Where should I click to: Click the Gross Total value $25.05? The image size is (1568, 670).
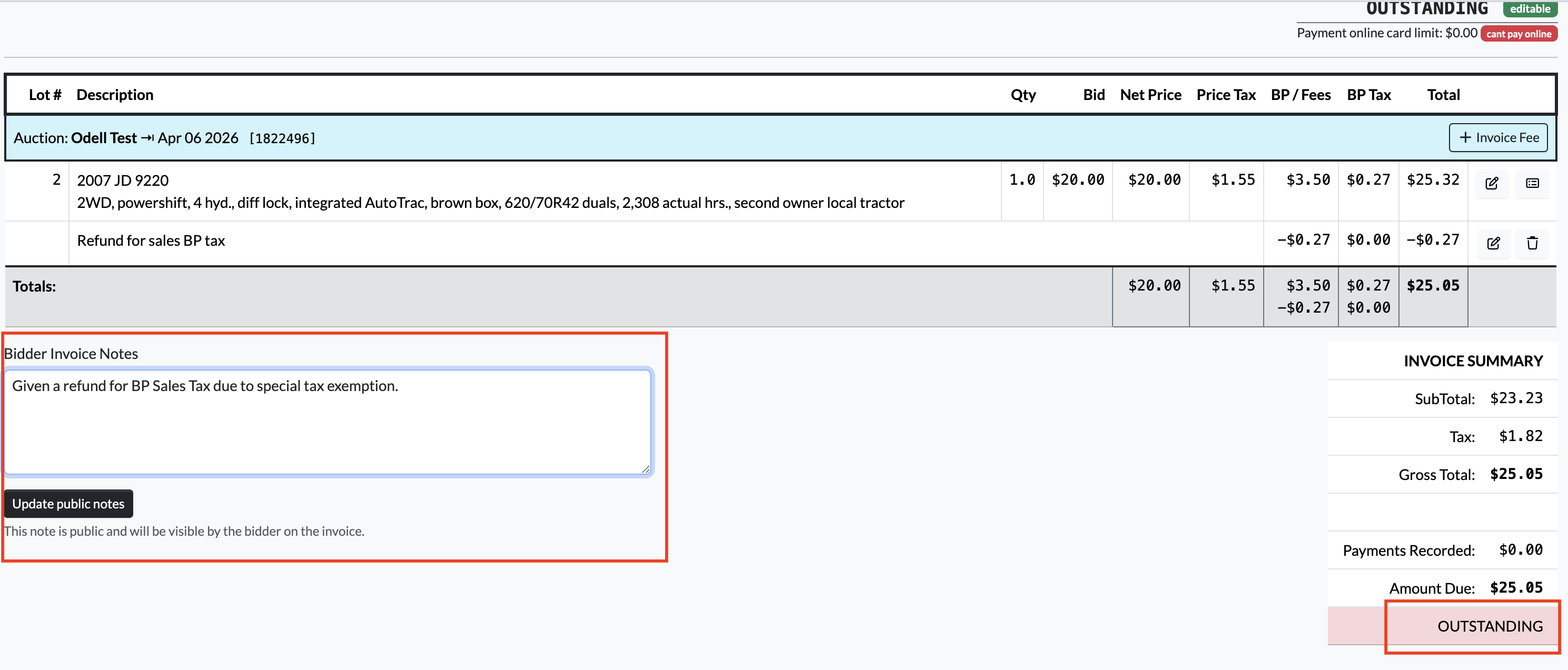coord(1516,474)
